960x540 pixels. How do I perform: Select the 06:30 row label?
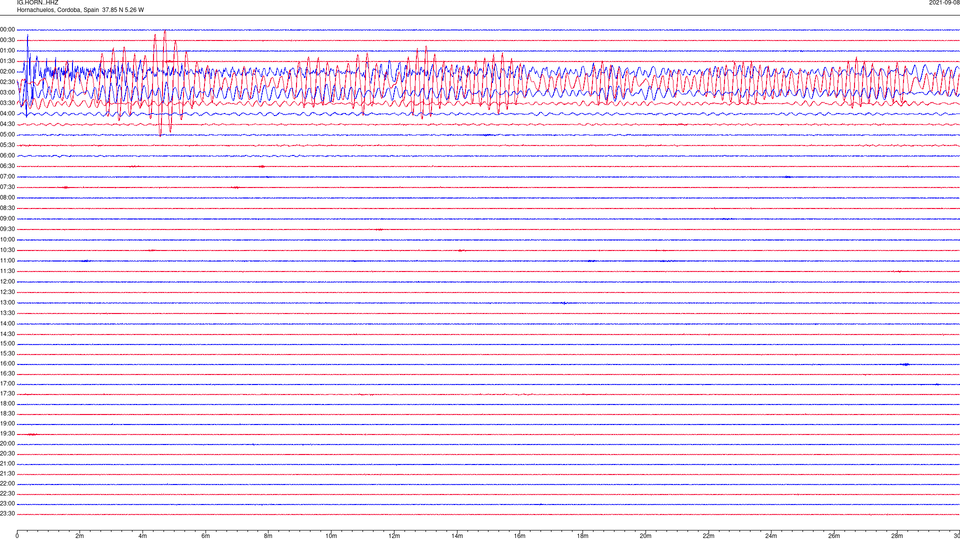(7, 166)
